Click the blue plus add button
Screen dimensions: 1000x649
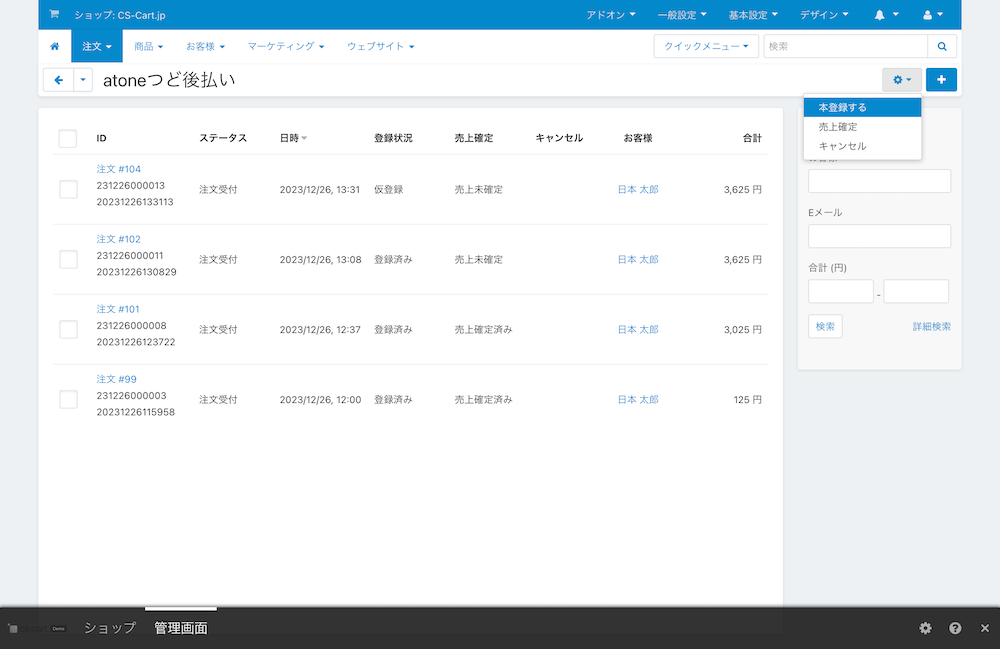point(941,80)
